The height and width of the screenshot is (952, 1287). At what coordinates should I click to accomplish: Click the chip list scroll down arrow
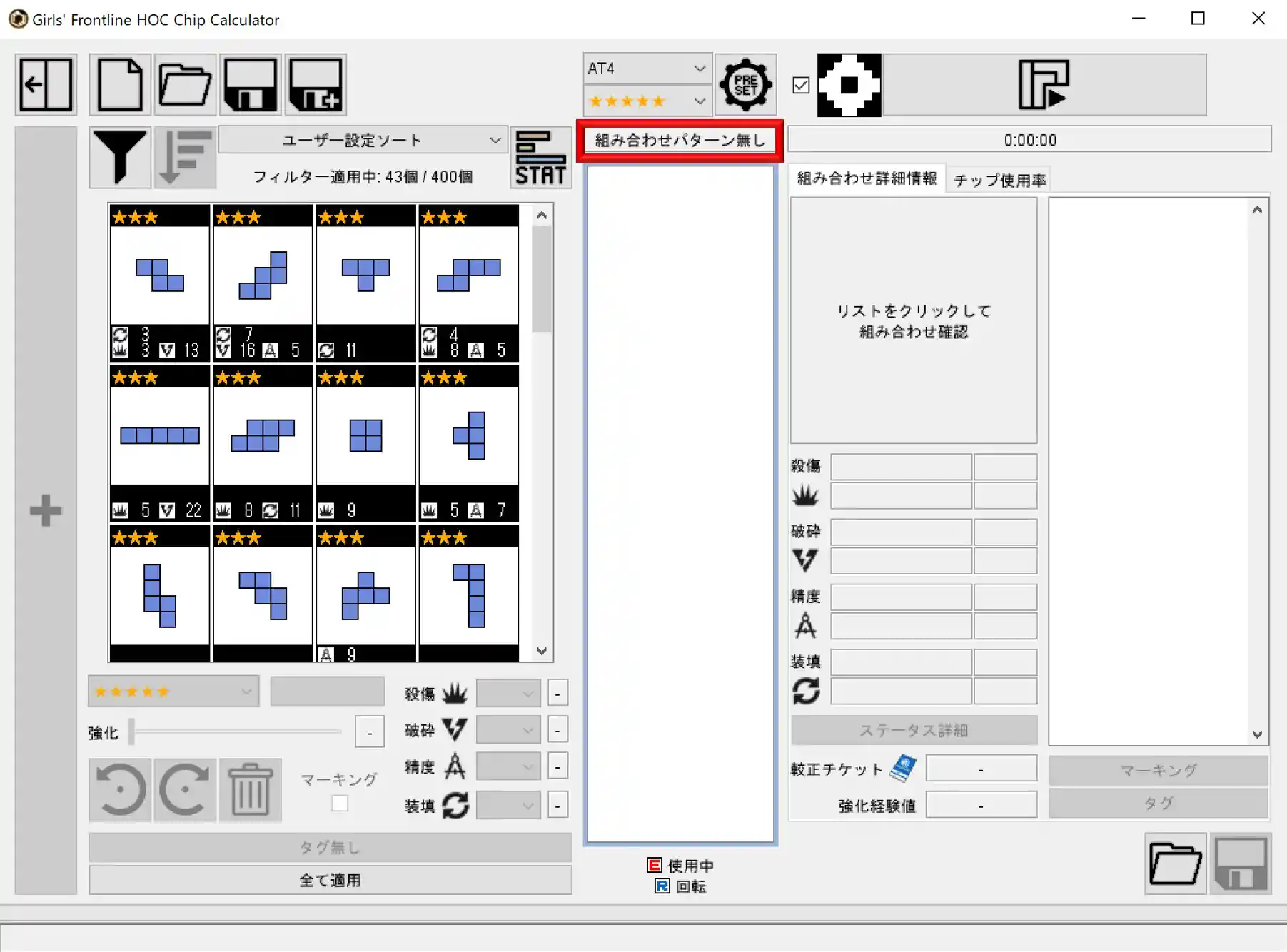coord(542,651)
